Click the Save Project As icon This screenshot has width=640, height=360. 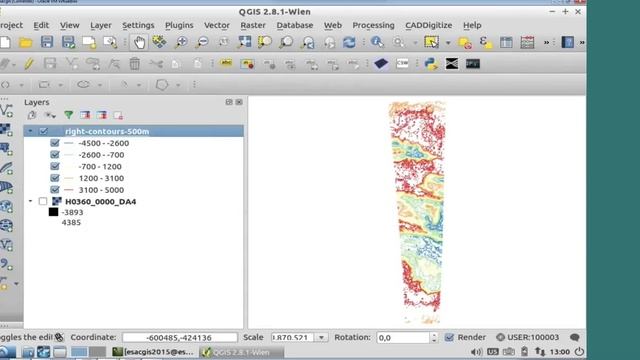pos(68,42)
